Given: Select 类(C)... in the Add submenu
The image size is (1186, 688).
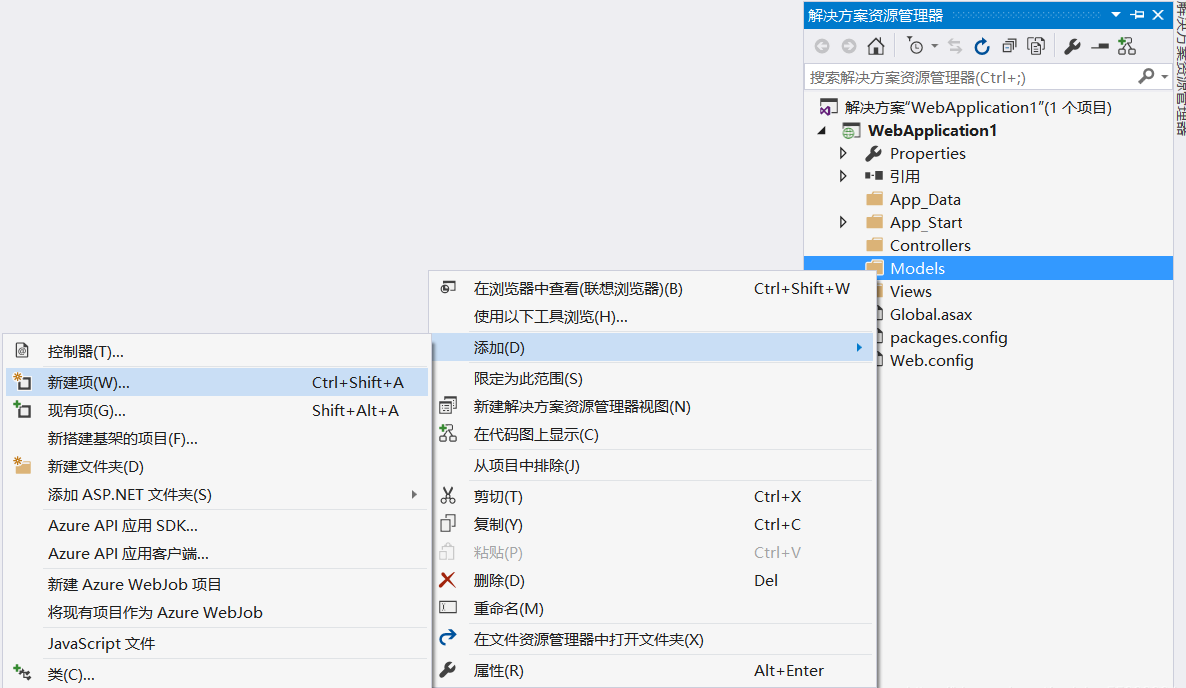Looking at the screenshot, I should (x=71, y=675).
